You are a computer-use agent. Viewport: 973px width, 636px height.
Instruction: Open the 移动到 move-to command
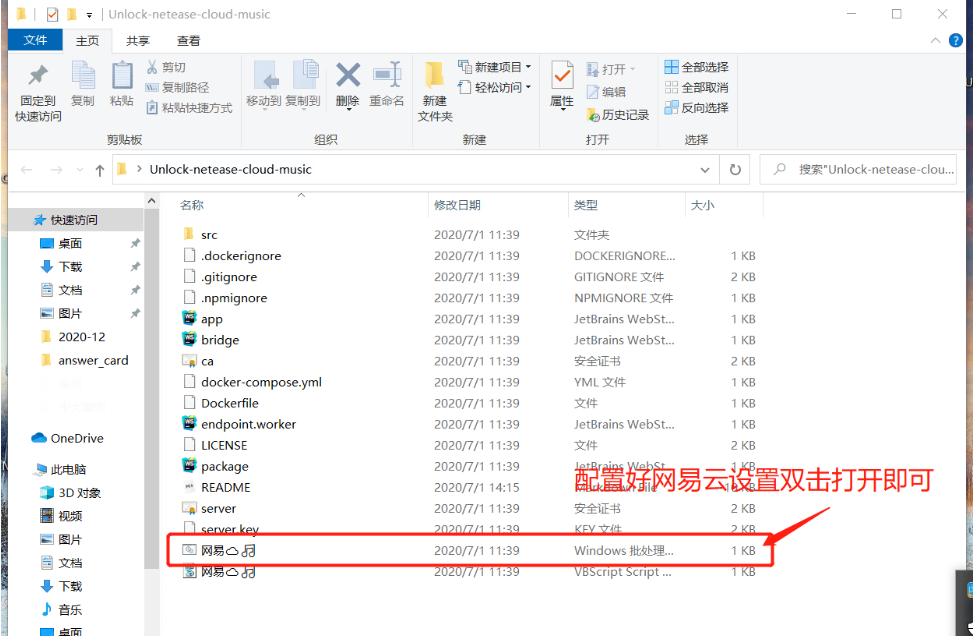click(264, 84)
